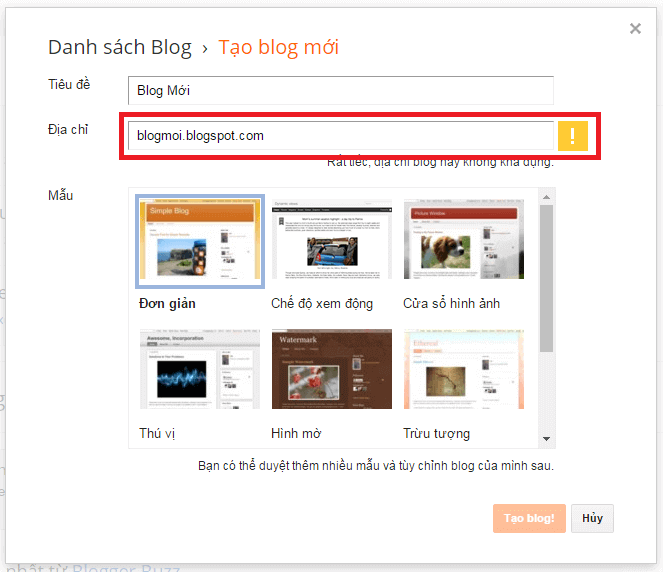
Task: Click the Cửa sổ hình ảnh label
Action: coord(451,304)
